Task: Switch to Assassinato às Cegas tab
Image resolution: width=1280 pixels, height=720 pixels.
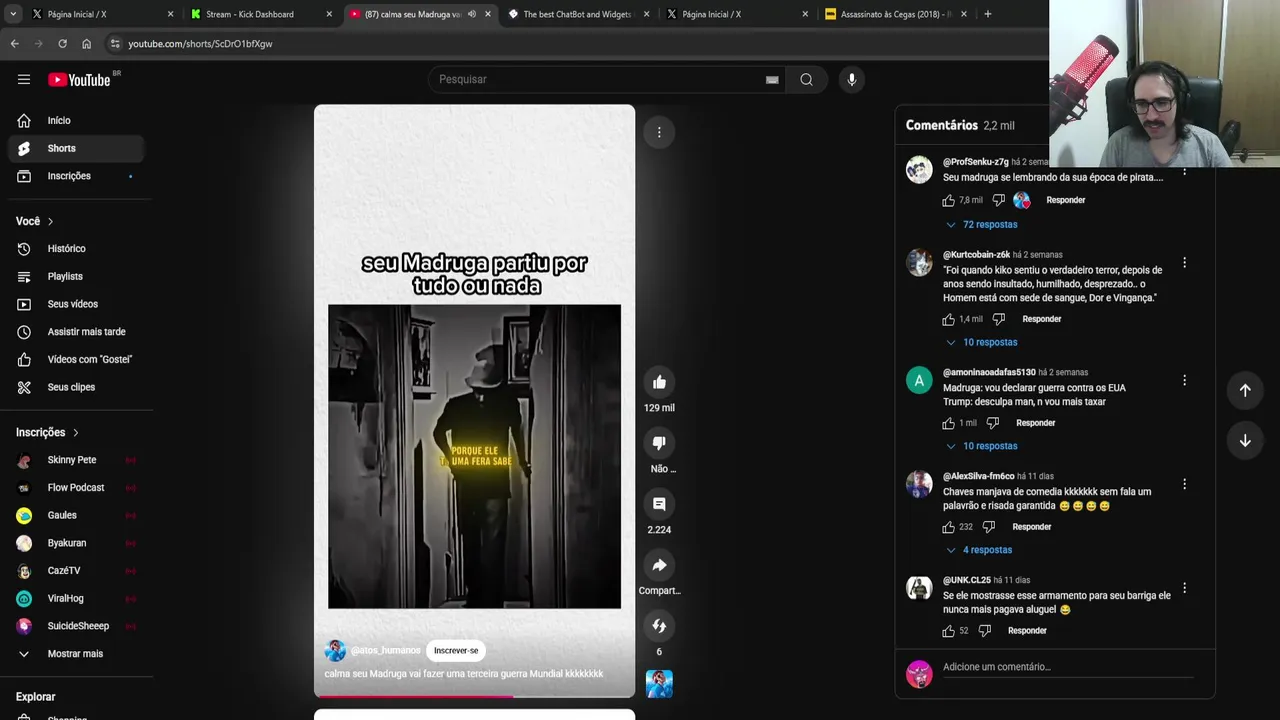Action: point(895,14)
